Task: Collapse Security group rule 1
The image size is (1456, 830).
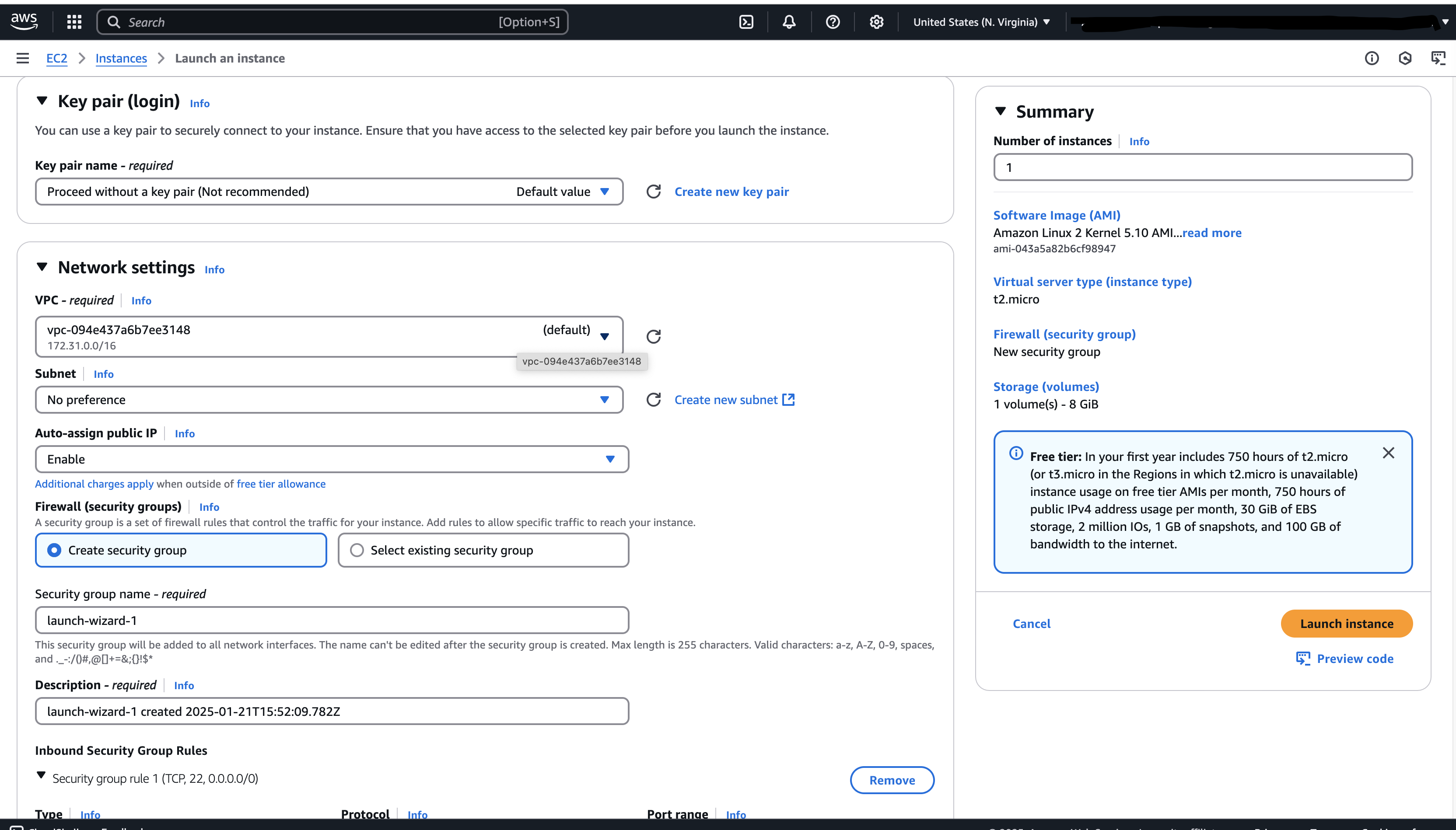Action: [x=41, y=775]
